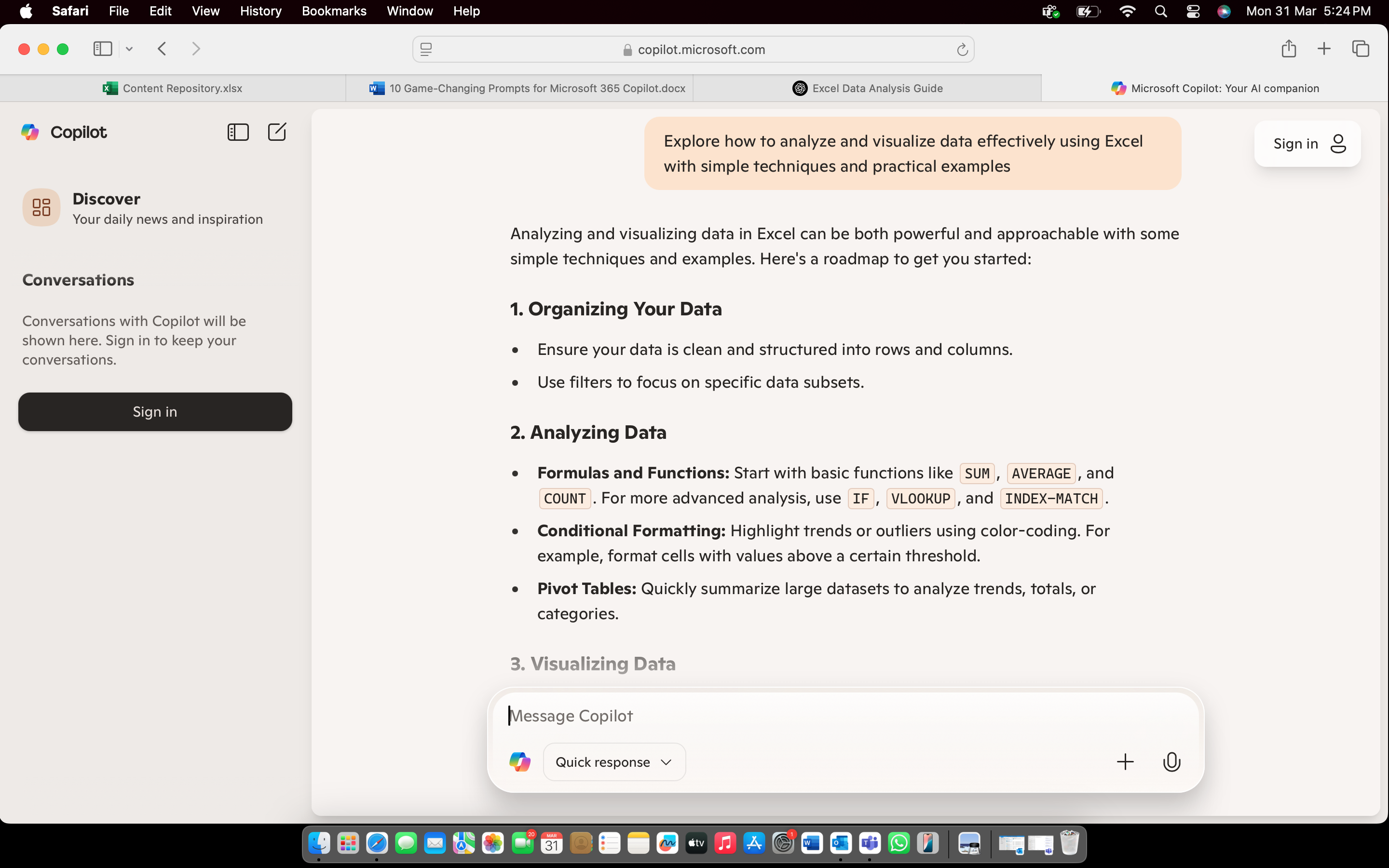
Task: Reload the Copilot page
Action: pyautogui.click(x=962, y=50)
